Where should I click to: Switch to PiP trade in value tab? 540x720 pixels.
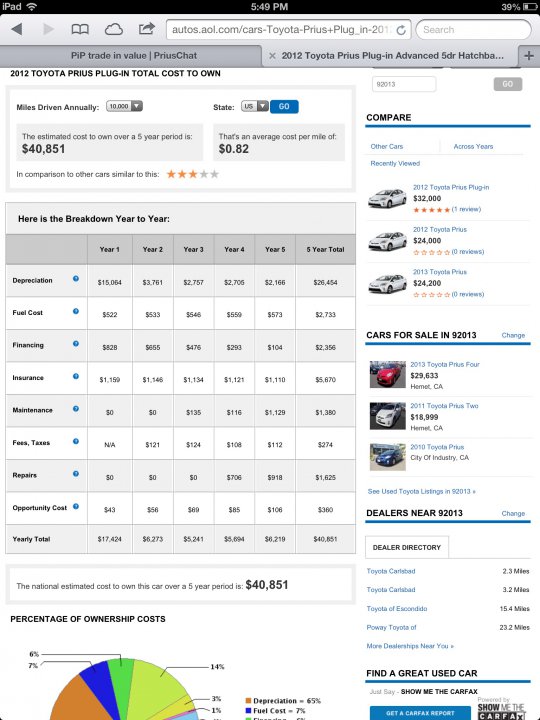point(134,56)
